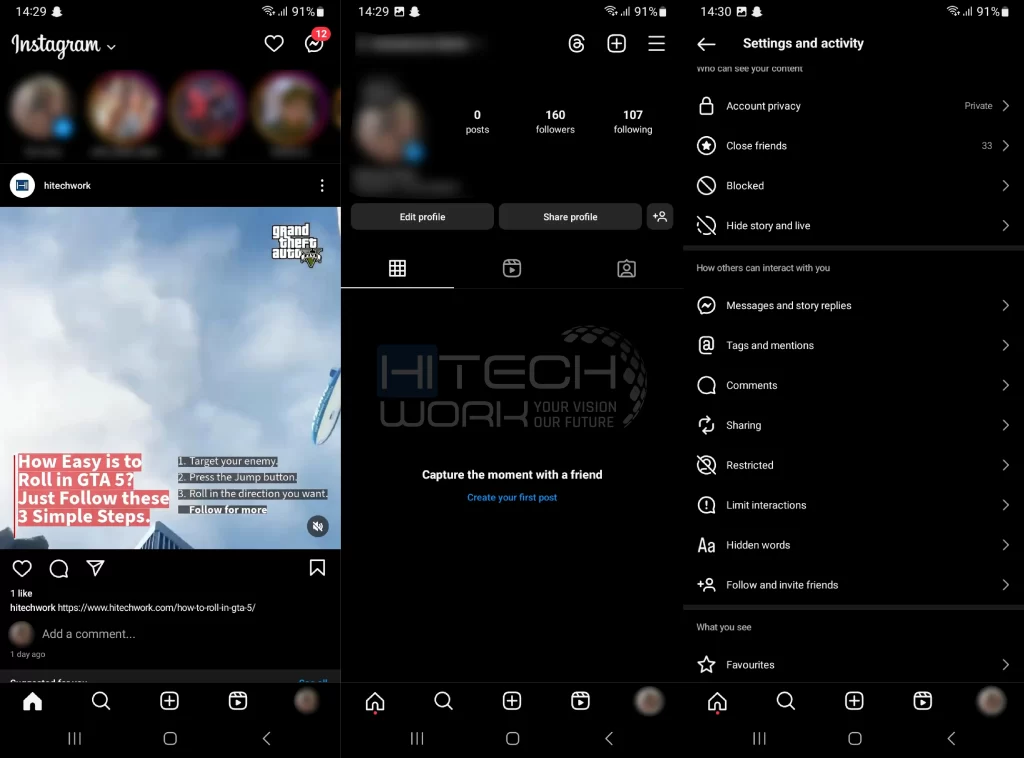
Task: Tap Home icon in settings screen's bottom bar
Action: click(x=717, y=701)
